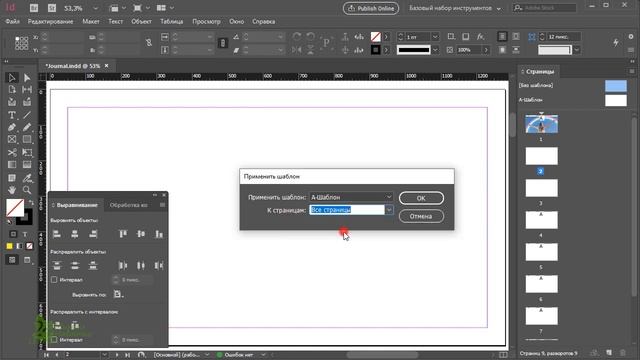
Task: Click the OK button
Action: tap(421, 198)
